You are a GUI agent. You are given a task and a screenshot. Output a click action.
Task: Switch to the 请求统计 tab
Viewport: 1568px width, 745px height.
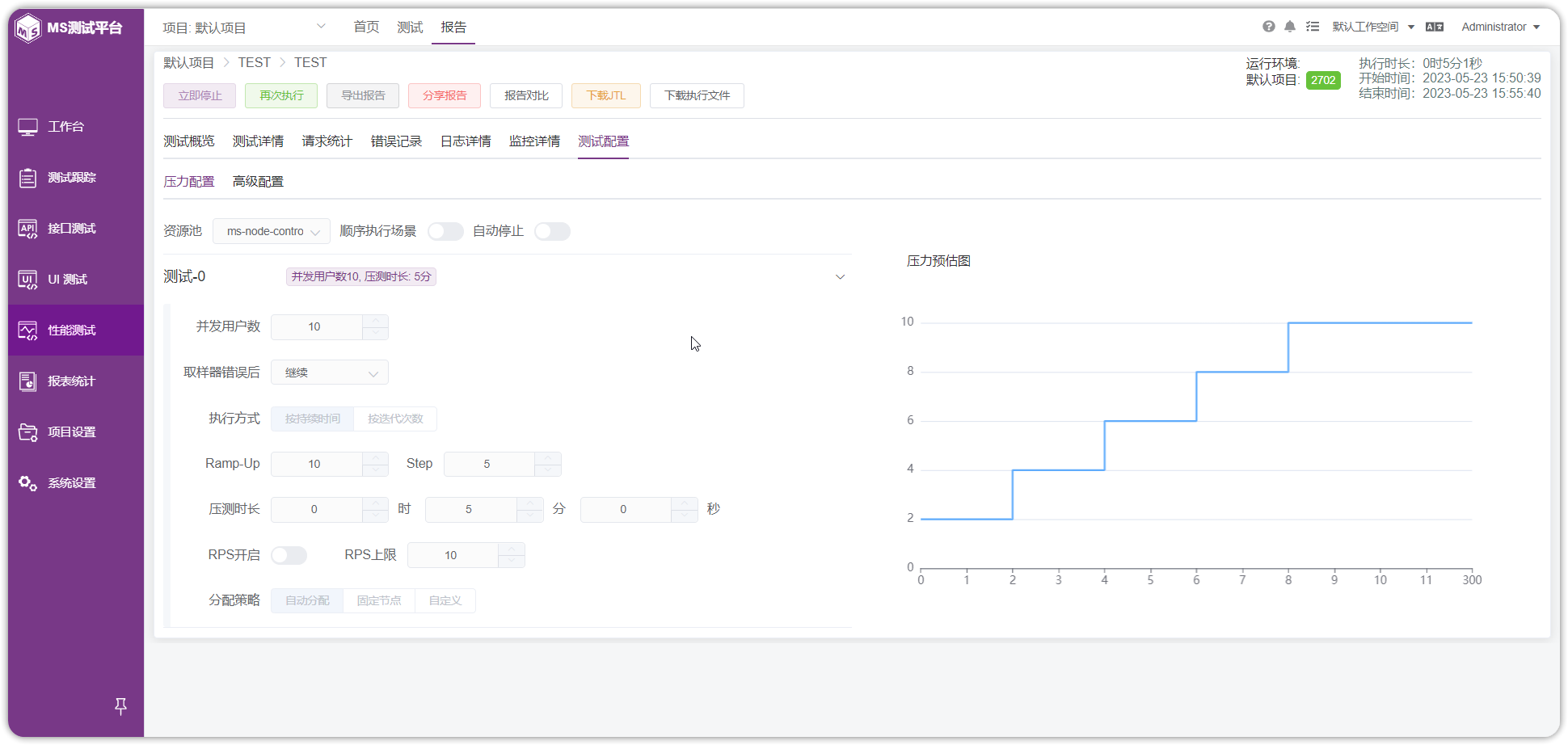pos(327,141)
